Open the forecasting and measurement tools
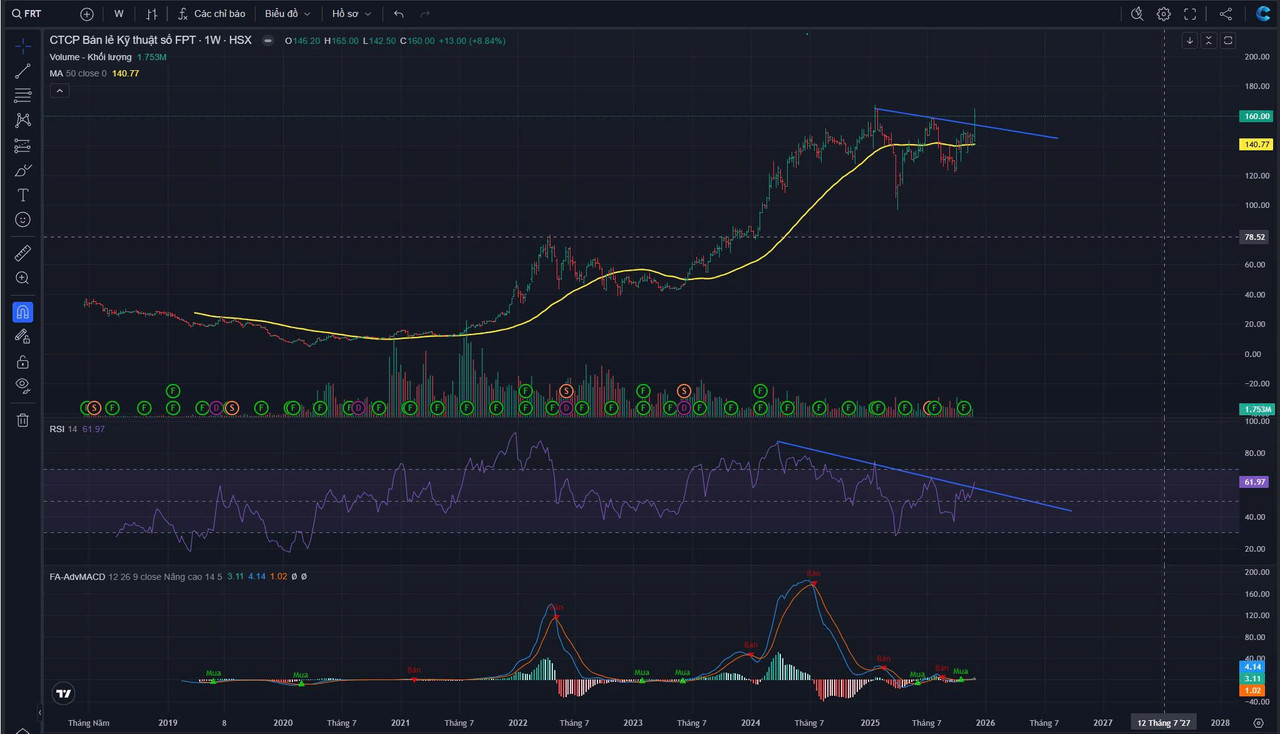 tap(22, 145)
